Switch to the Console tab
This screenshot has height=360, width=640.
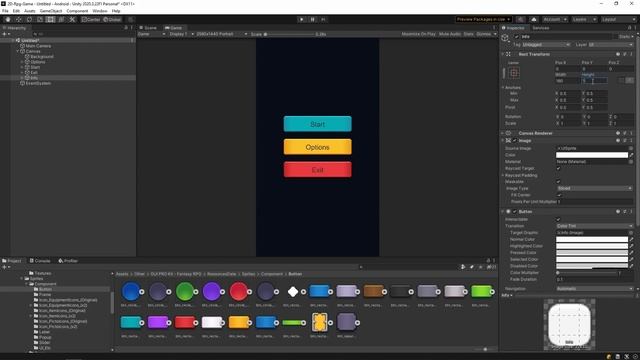tap(40, 260)
